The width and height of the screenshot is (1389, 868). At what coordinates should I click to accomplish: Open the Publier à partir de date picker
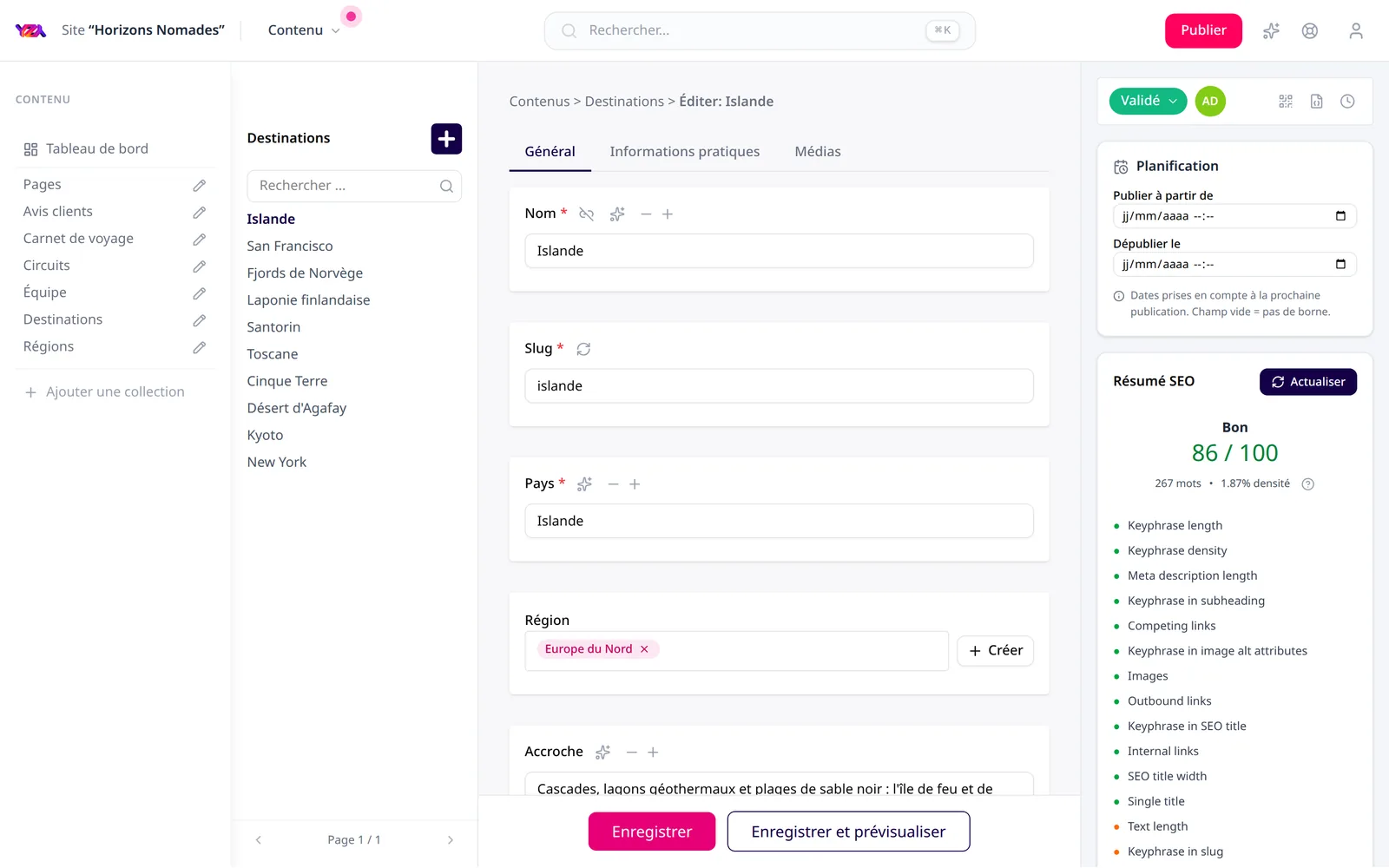[x=1340, y=216]
